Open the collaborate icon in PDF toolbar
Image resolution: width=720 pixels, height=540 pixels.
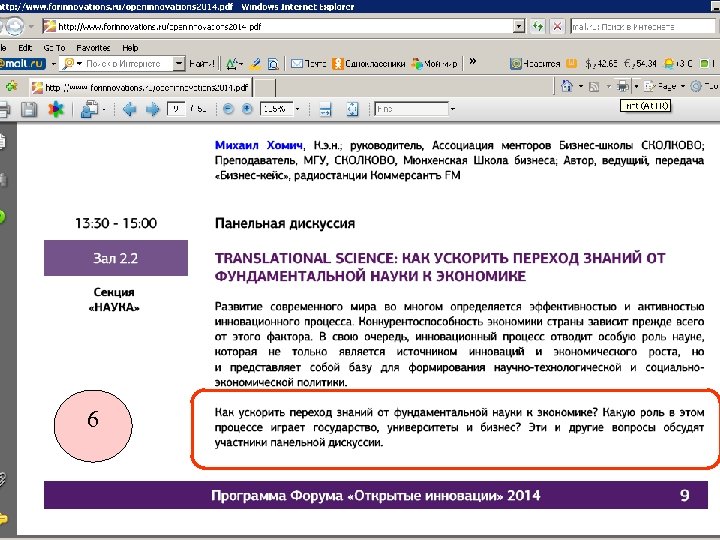click(x=90, y=109)
